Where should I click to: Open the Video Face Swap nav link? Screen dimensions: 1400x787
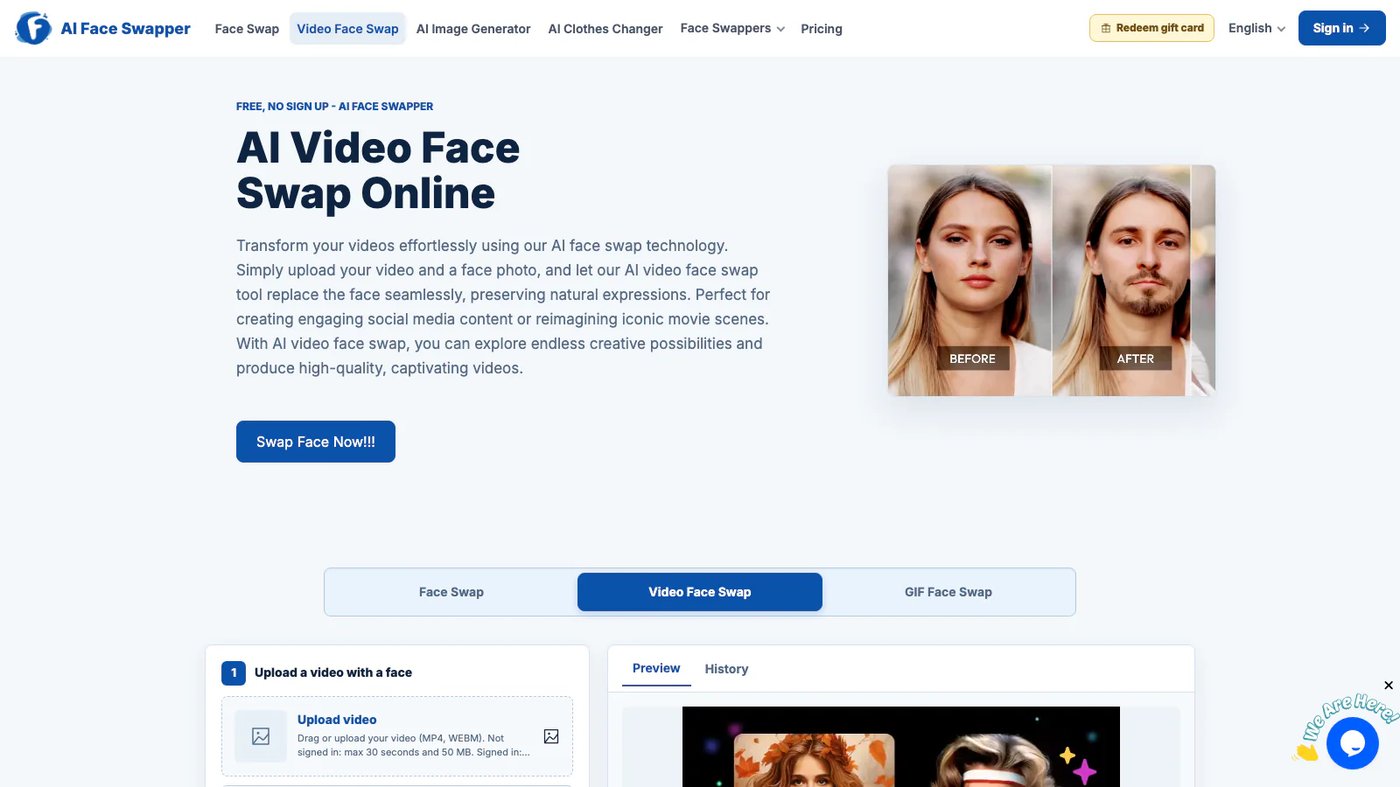pyautogui.click(x=348, y=29)
